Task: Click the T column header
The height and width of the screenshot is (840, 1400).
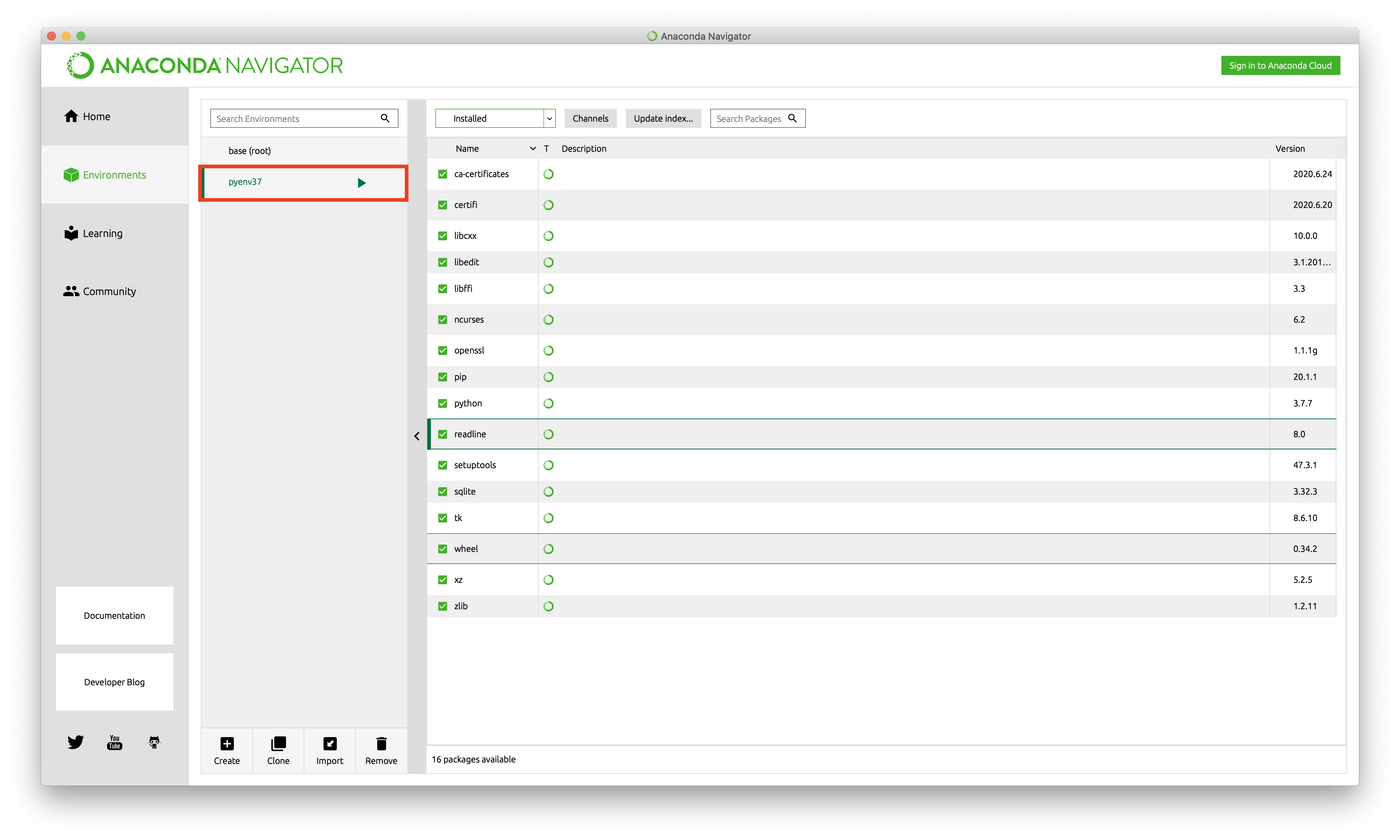Action: (547, 149)
